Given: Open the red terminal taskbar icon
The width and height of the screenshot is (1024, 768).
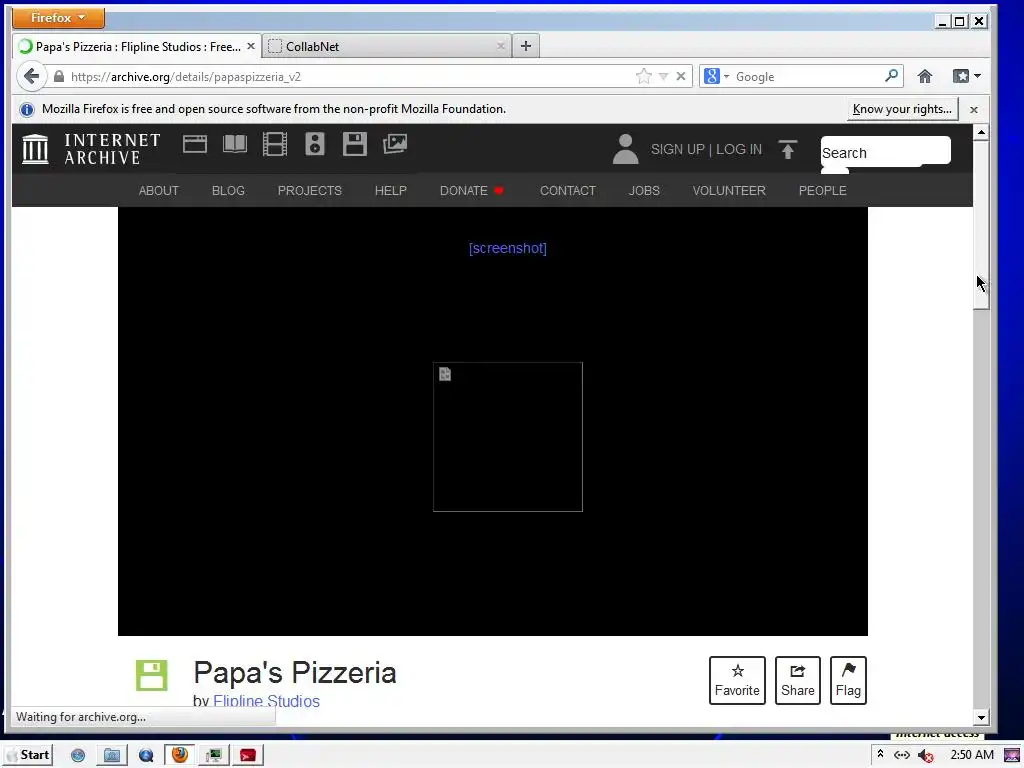Looking at the screenshot, I should tap(248, 755).
